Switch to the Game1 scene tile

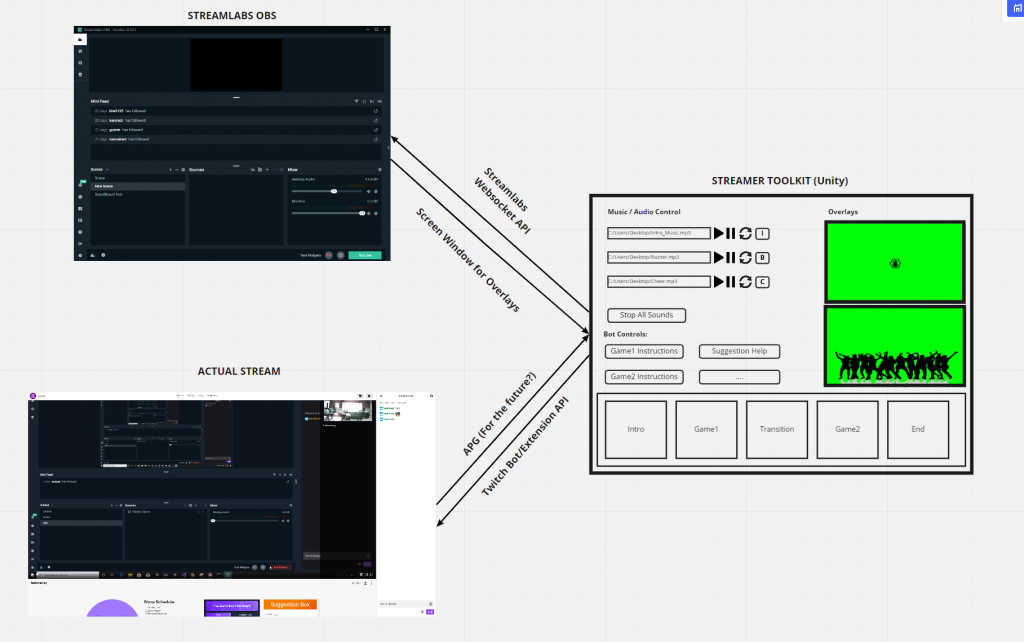tap(707, 430)
